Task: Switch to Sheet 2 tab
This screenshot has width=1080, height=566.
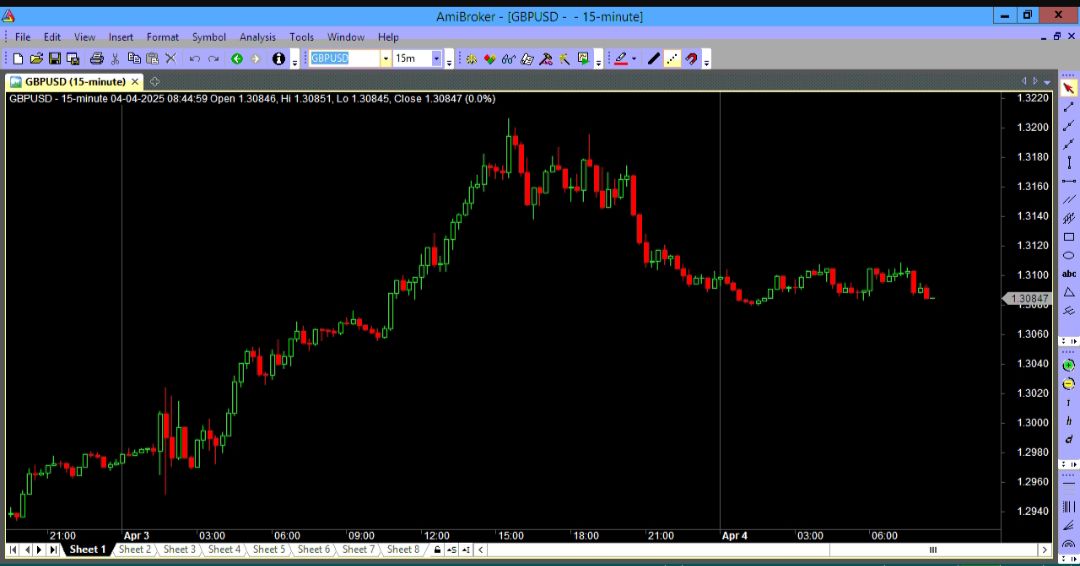Action: [134, 549]
